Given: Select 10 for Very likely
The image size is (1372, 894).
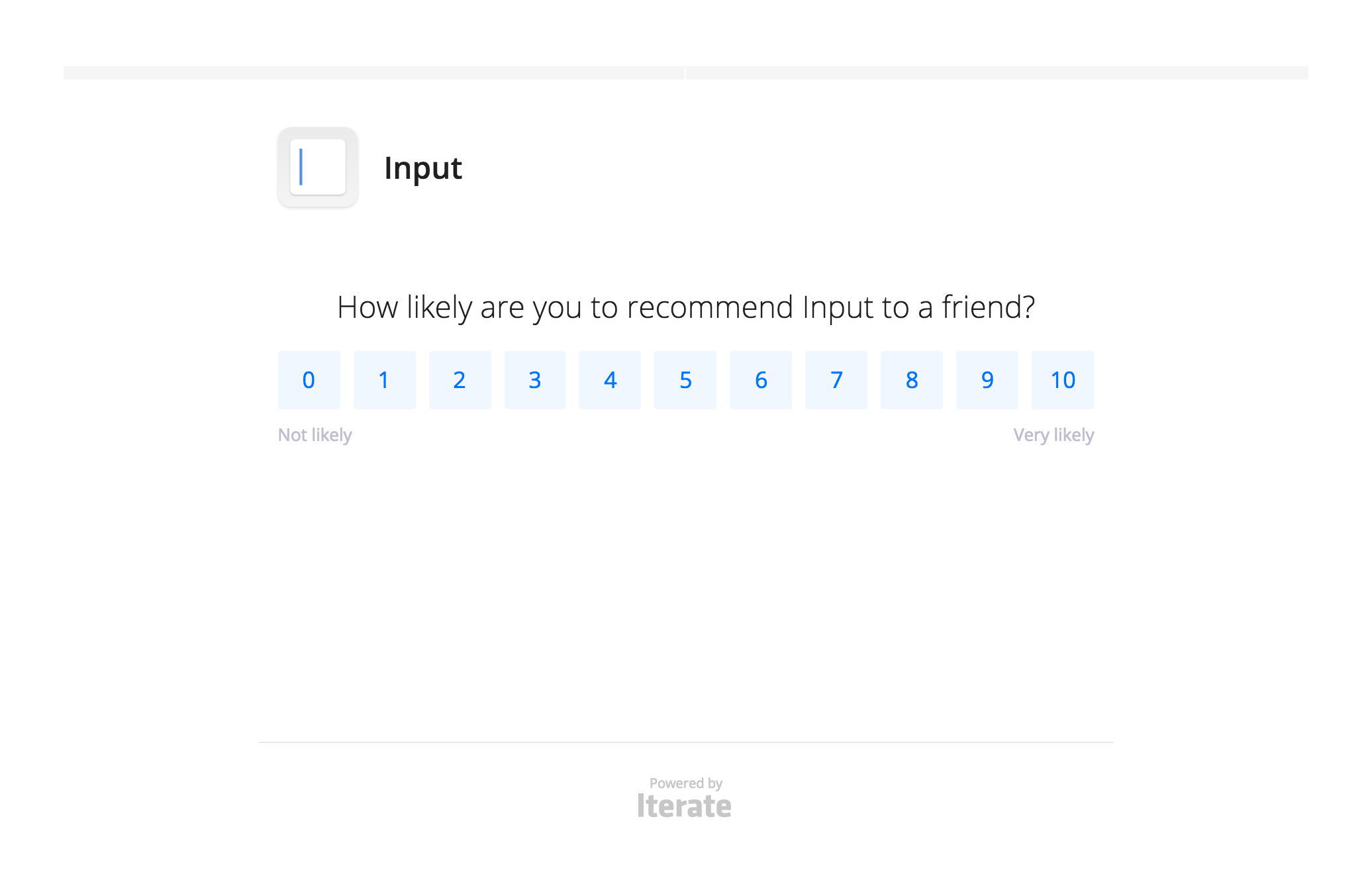Looking at the screenshot, I should [x=1062, y=379].
